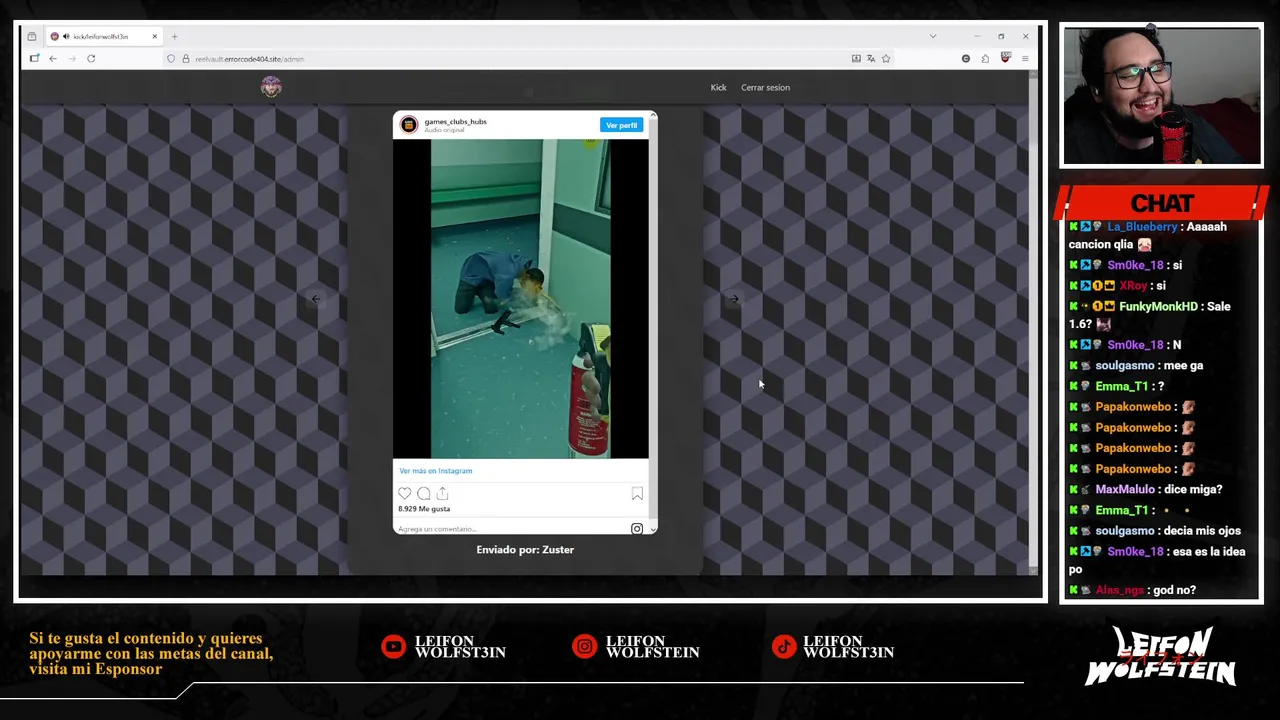Like the reel with the heart icon
This screenshot has width=1280, height=720.
pyautogui.click(x=404, y=493)
